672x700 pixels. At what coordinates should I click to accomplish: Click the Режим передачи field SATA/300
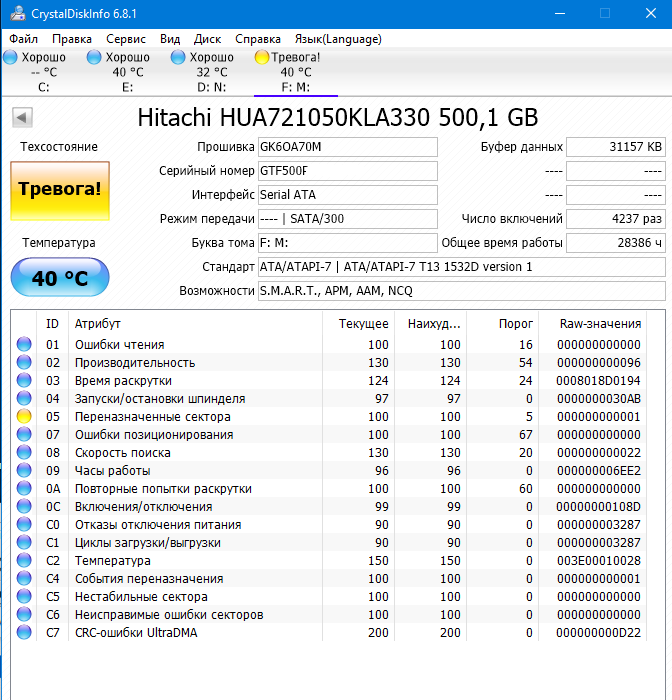tap(348, 219)
